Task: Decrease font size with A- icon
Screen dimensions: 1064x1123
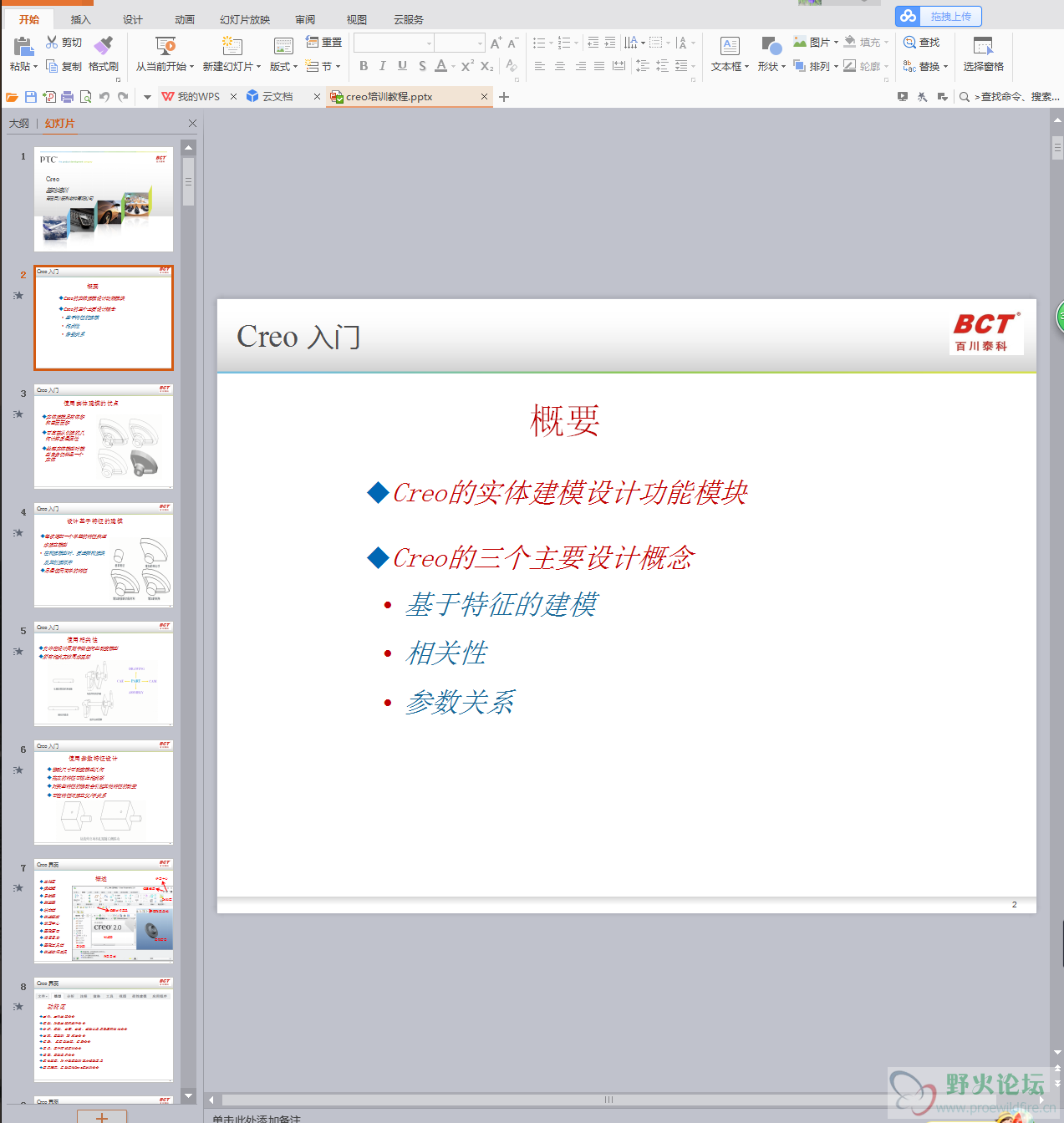Action: [x=513, y=43]
